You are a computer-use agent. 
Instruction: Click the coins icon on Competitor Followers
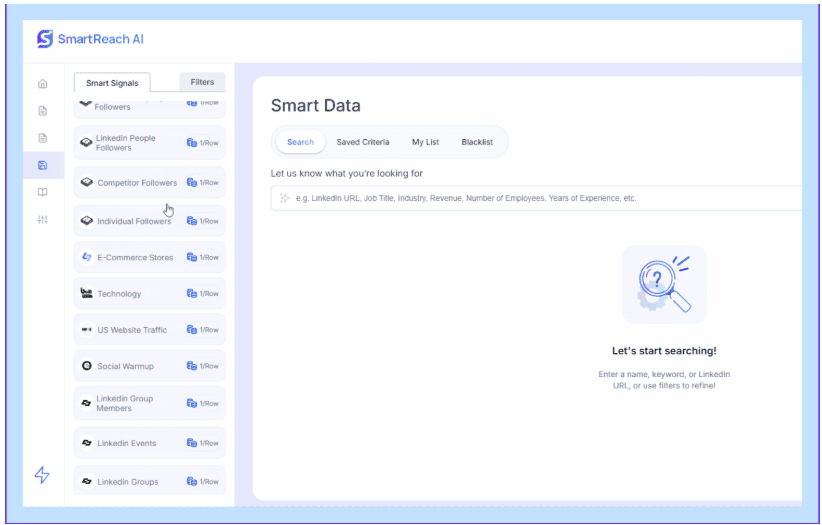coord(192,183)
